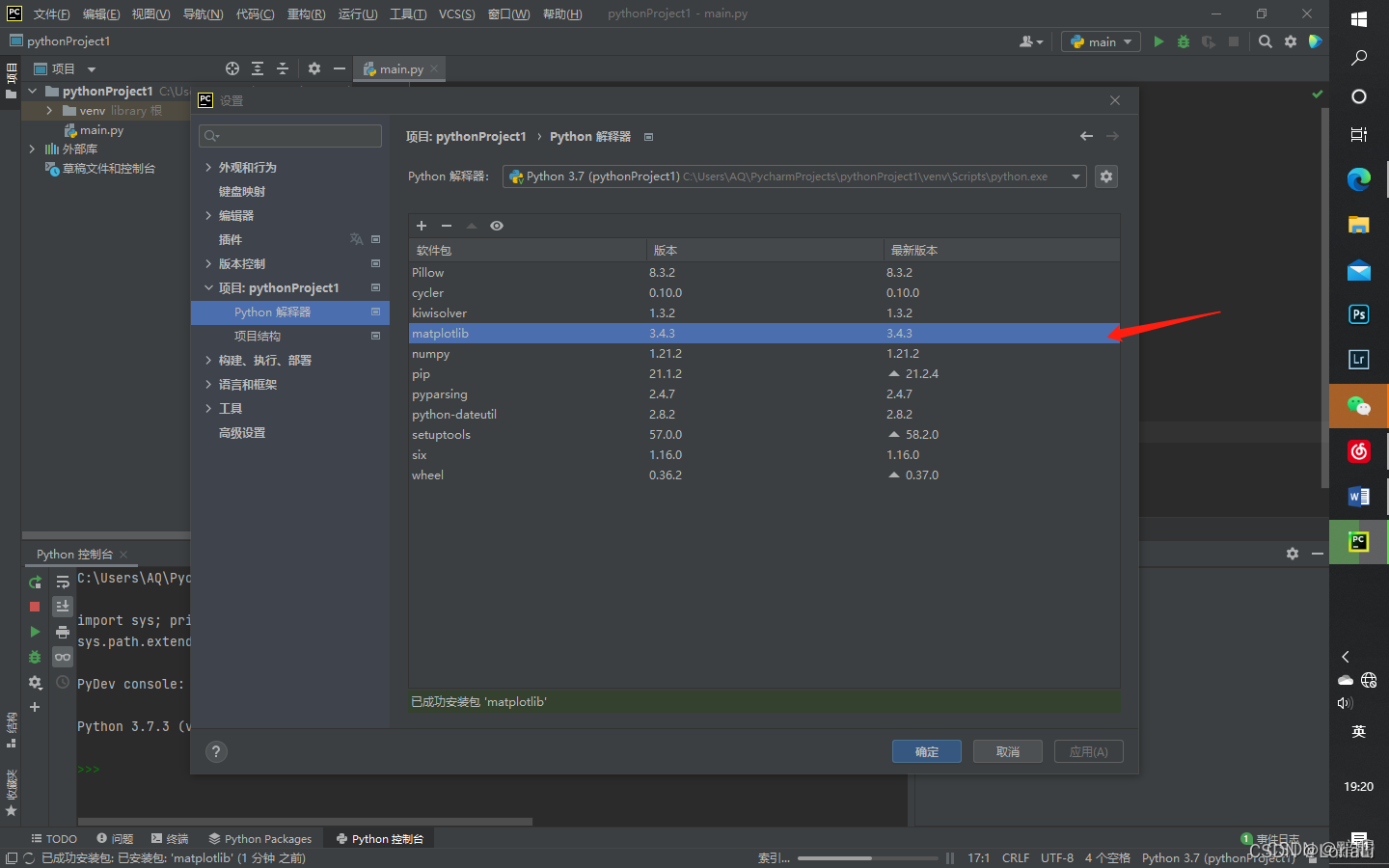Close the settings dialog
Viewport: 1389px width, 868px height.
[1115, 100]
